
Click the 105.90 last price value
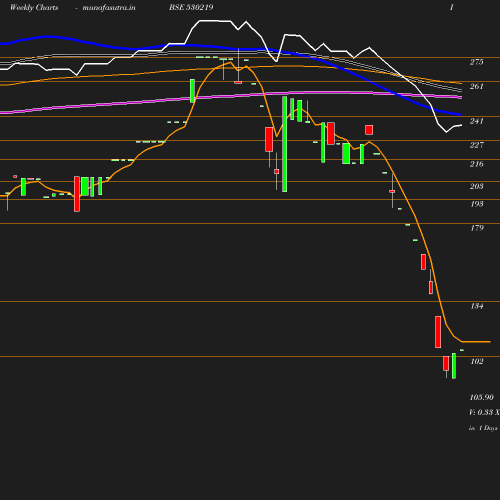coord(481,397)
